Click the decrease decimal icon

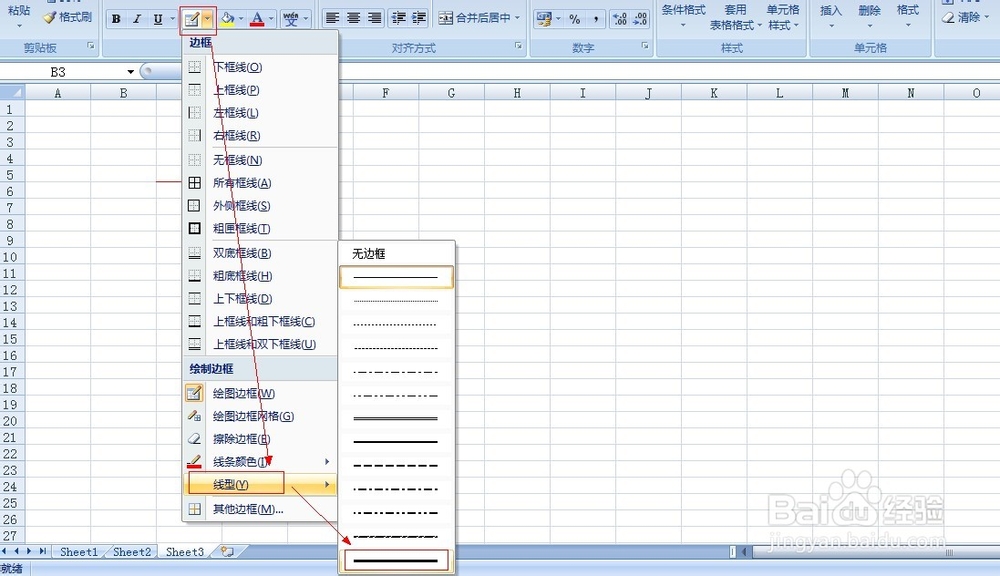coord(640,19)
